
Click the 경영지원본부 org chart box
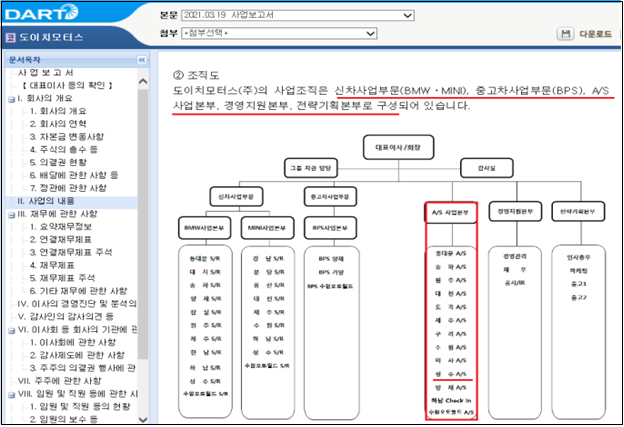(515, 211)
